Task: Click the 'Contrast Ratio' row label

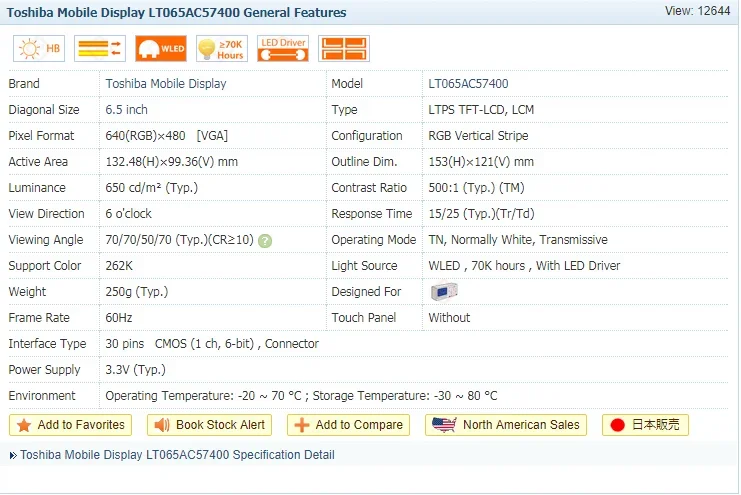Action: click(369, 188)
